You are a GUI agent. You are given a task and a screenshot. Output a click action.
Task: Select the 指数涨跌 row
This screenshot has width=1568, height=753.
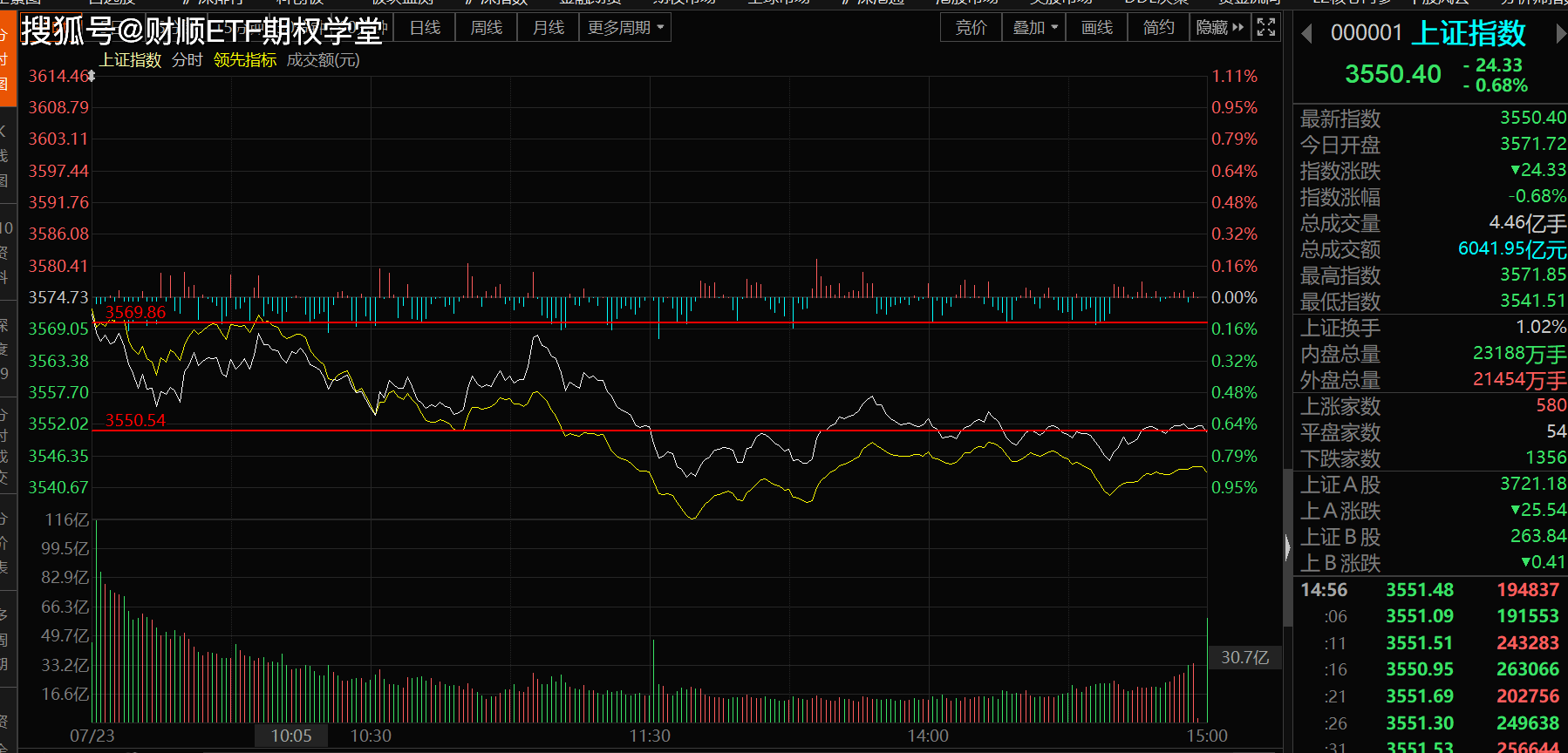click(x=1433, y=170)
